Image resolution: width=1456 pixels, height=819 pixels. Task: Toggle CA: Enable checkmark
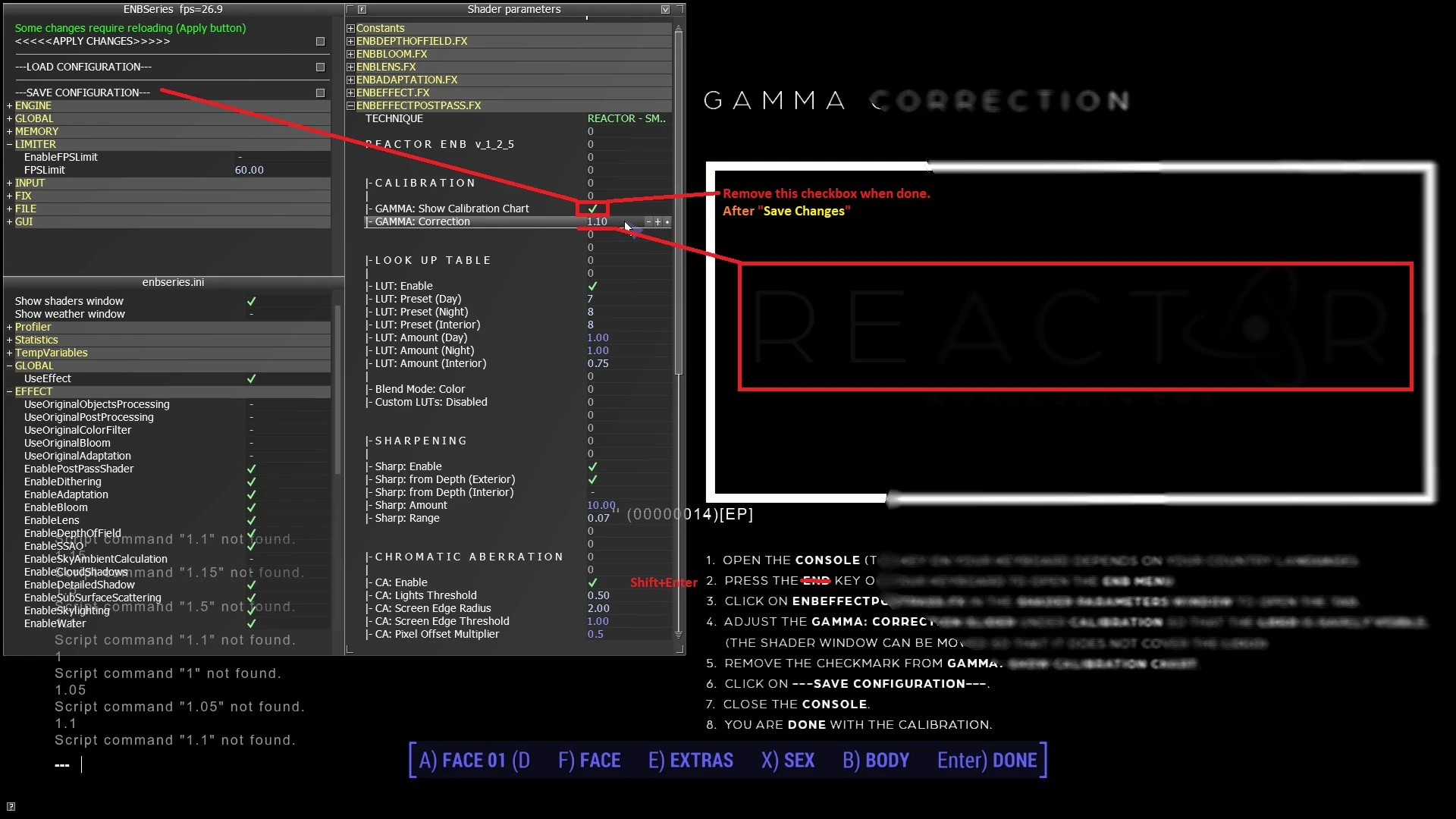pos(592,583)
